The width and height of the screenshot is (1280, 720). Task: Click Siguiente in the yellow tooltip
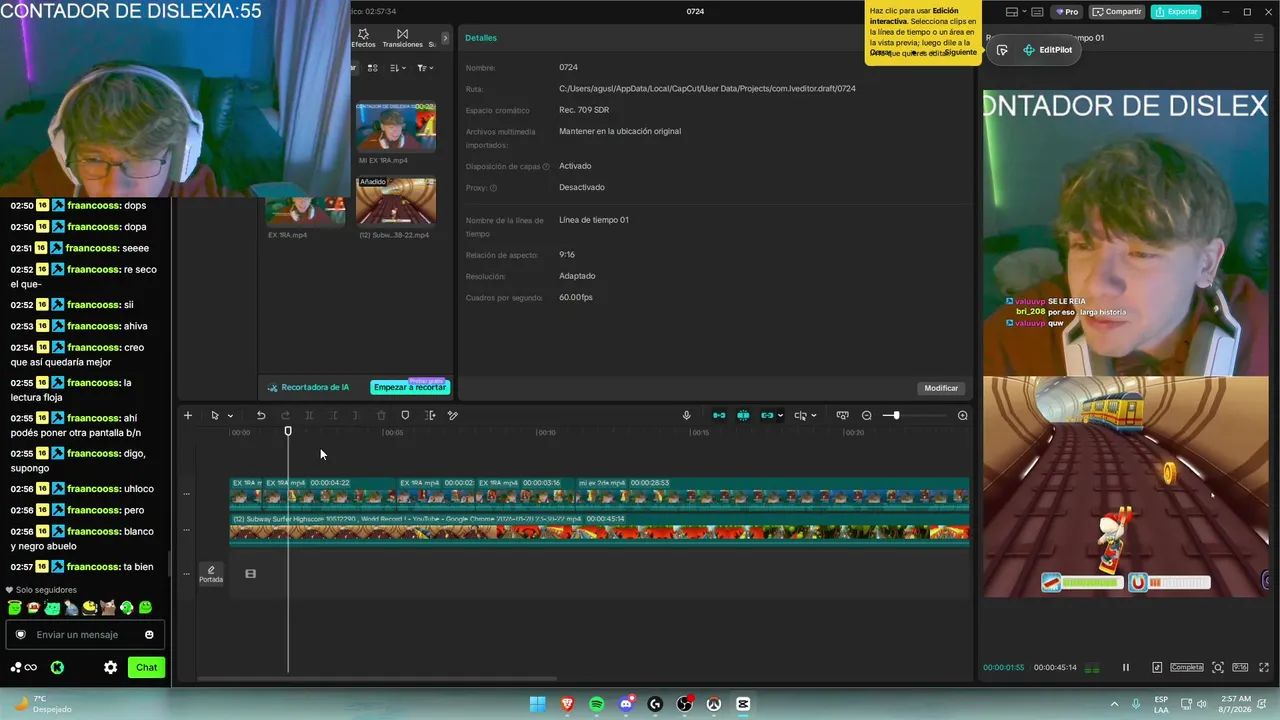[x=960, y=52]
